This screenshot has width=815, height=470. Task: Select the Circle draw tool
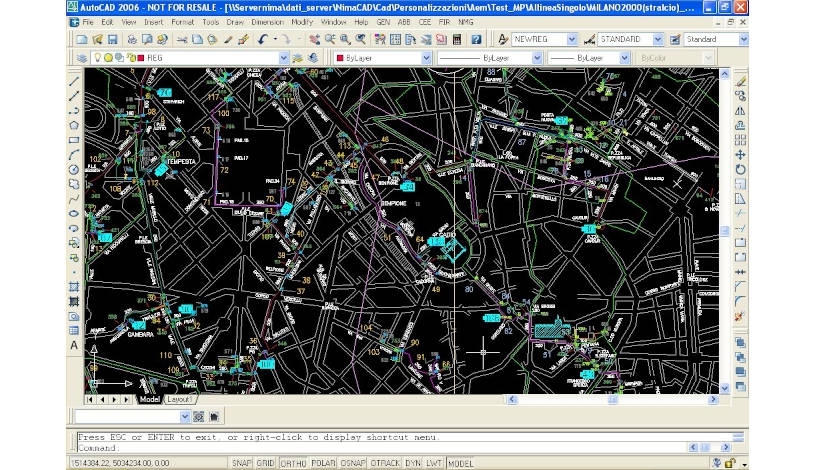tap(74, 169)
